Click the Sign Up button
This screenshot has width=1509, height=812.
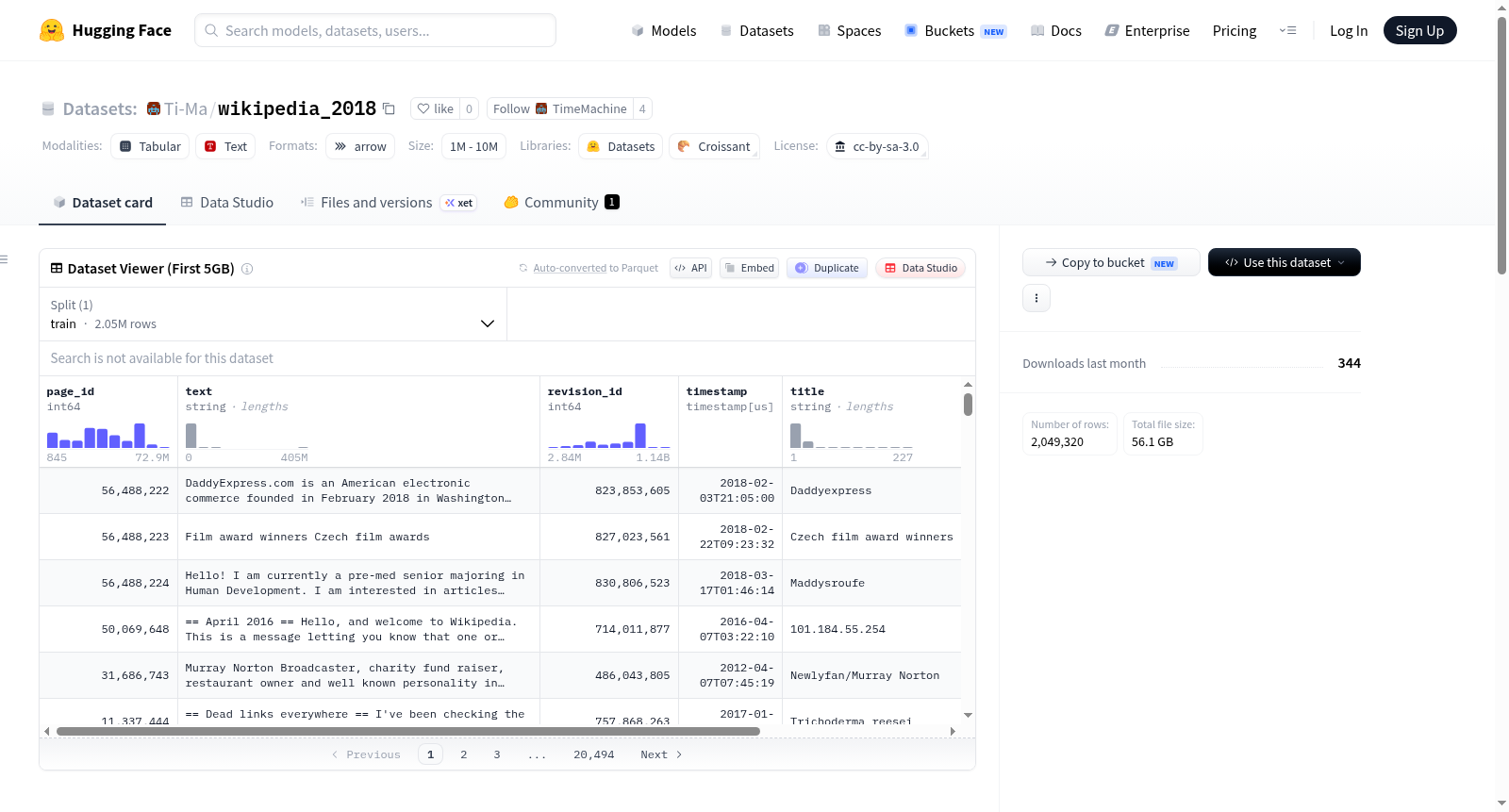(x=1419, y=30)
